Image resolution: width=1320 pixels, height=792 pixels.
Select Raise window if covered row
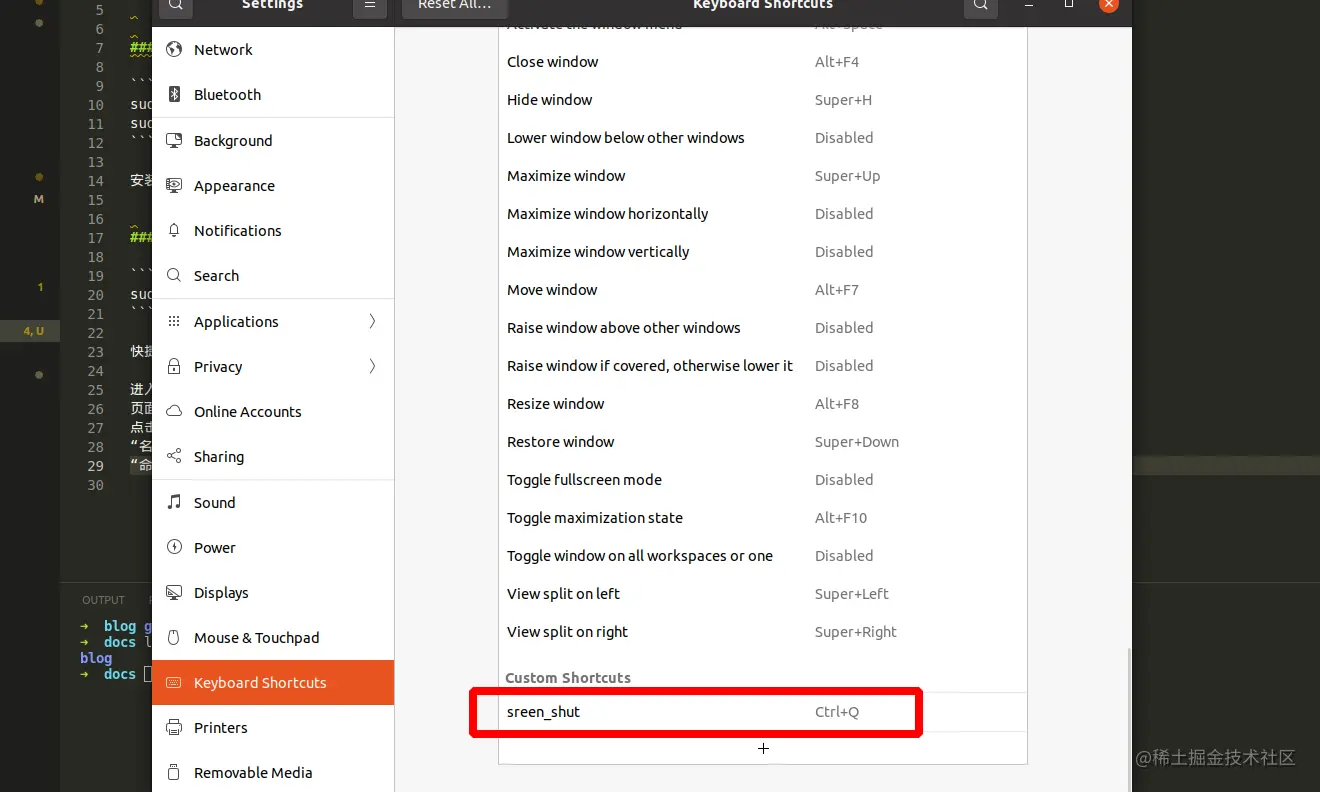click(x=763, y=366)
